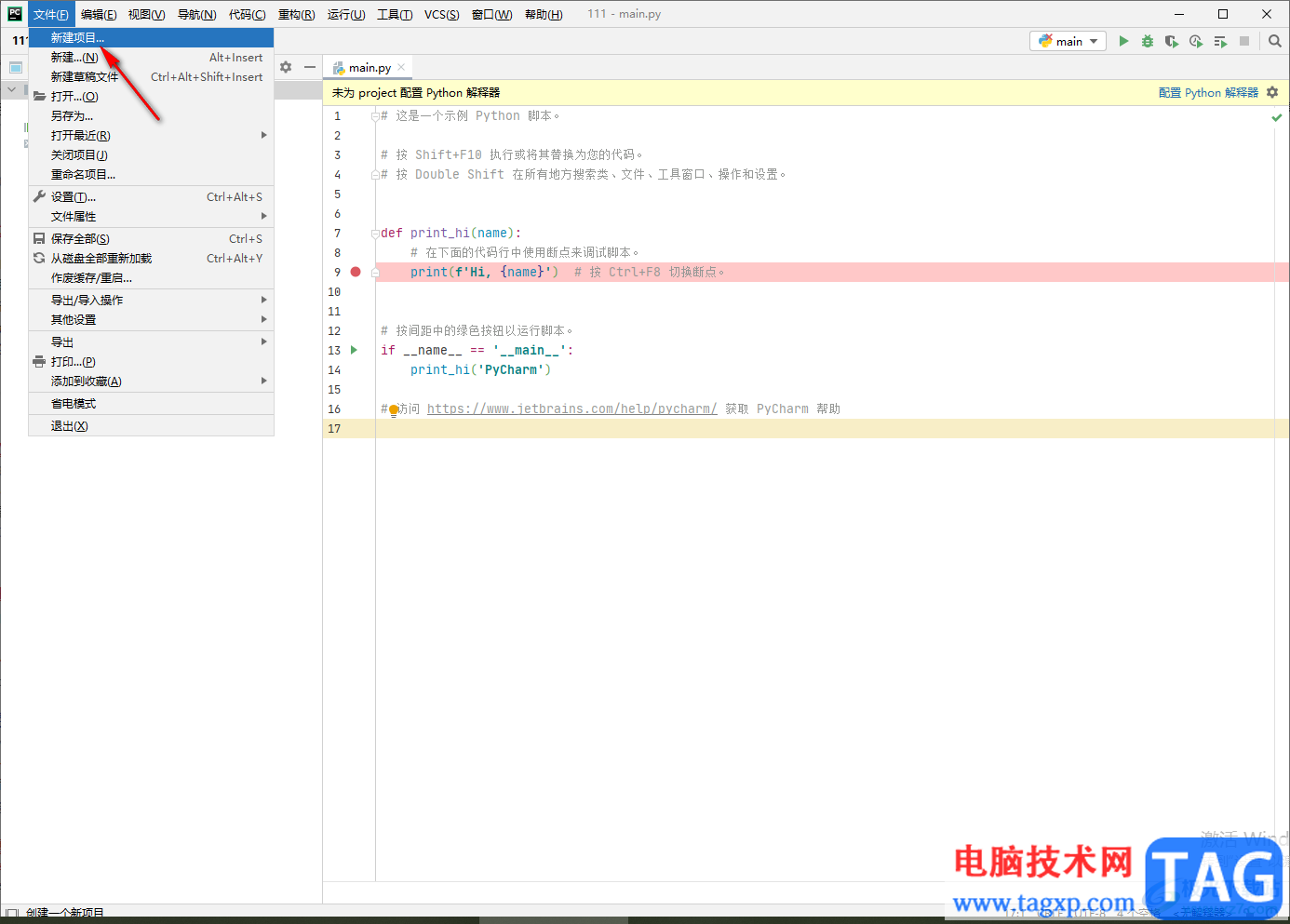1290x924 pixels.
Task: Click the 配置 Python 解释器 link
Action: point(1208,93)
